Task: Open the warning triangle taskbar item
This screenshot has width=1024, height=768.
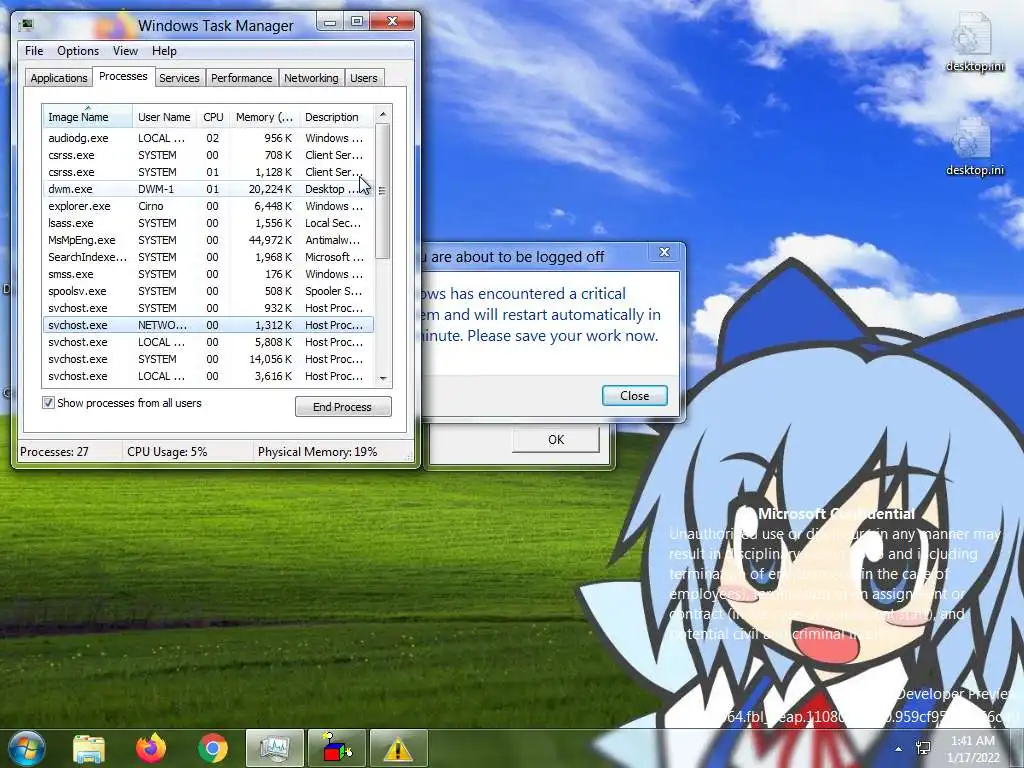Action: click(398, 748)
